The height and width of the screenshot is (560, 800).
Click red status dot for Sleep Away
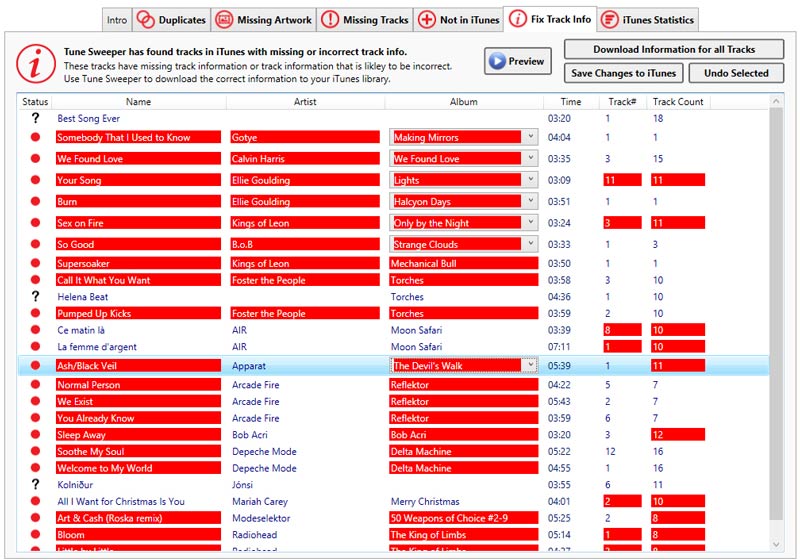coord(35,435)
